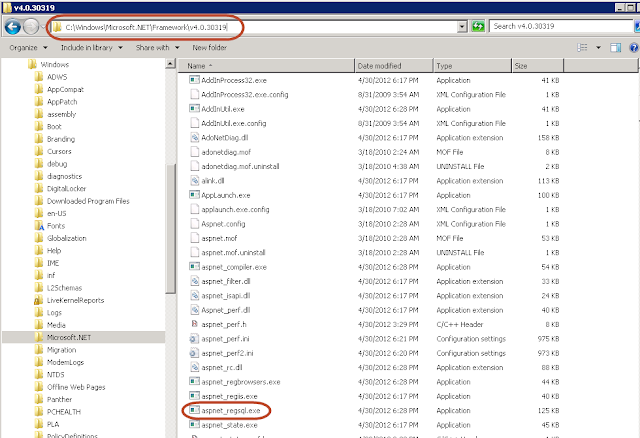Viewport: 640px width, 438px height.
Task: Open the ADWS folder in the tree
Action: tap(57, 77)
